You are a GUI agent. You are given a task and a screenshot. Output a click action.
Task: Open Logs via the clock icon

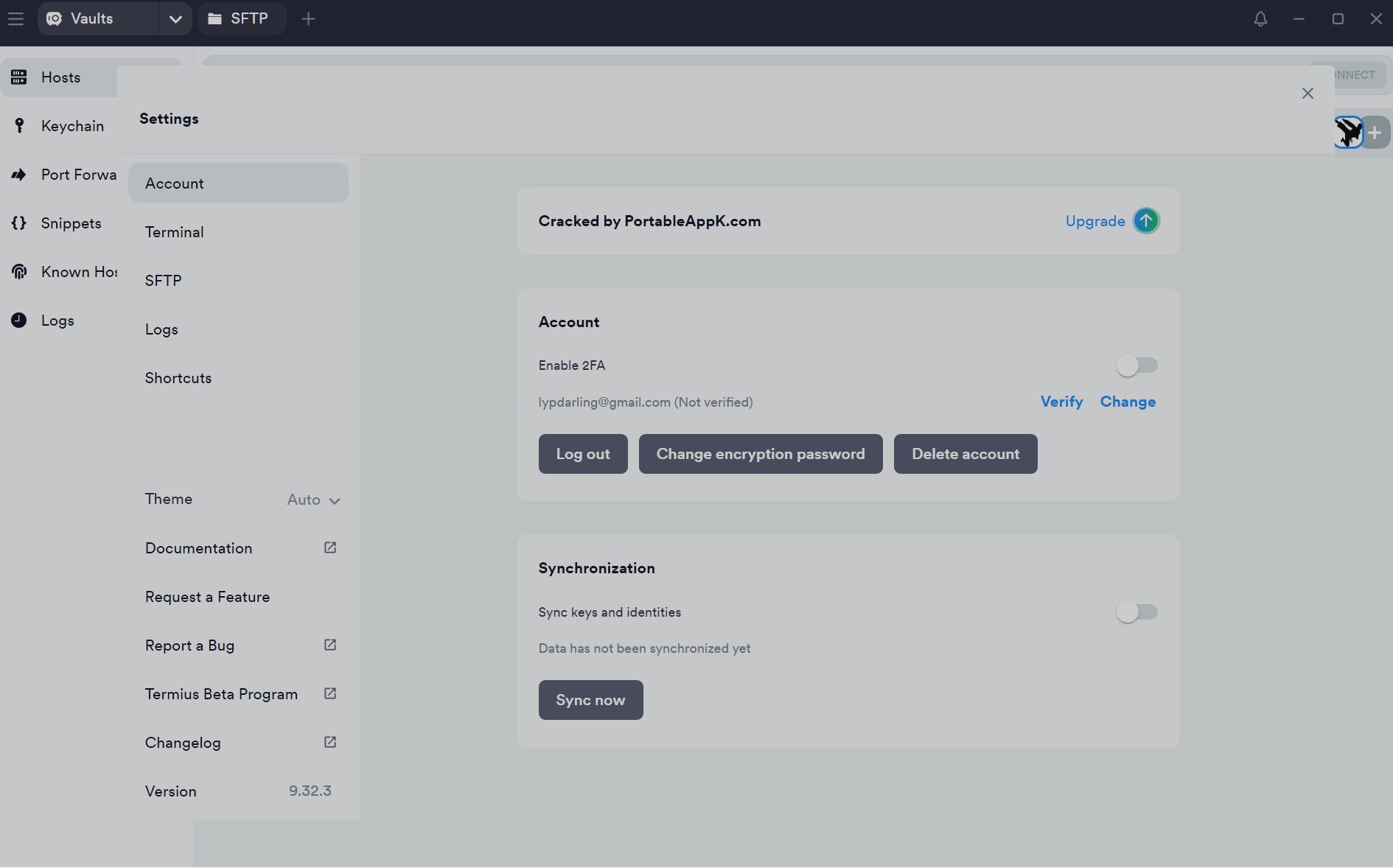19,321
